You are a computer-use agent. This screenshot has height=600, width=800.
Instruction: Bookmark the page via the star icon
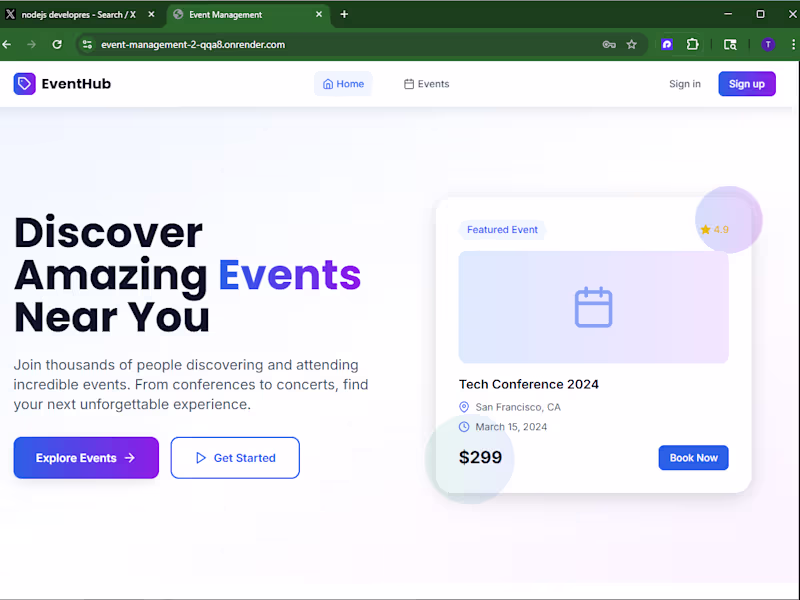(631, 44)
